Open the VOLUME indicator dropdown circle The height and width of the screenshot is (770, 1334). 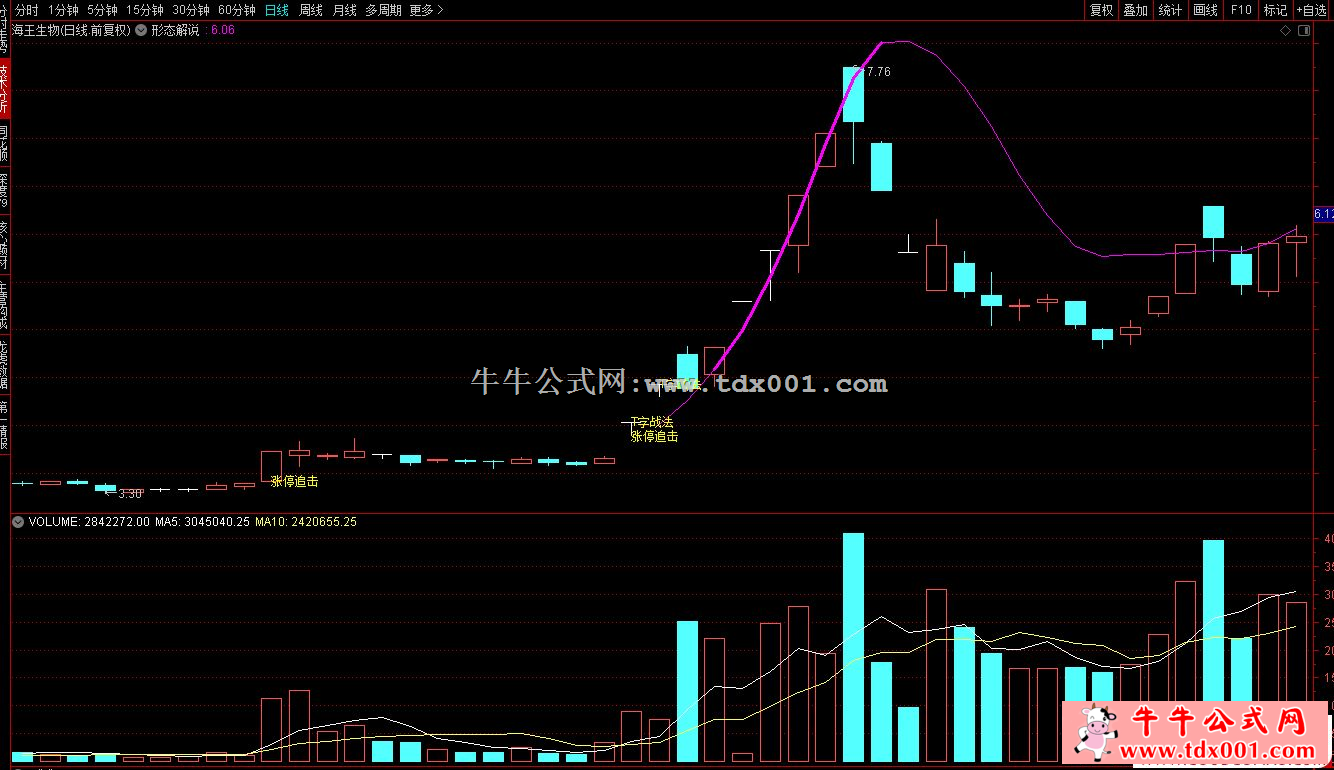coord(18,522)
